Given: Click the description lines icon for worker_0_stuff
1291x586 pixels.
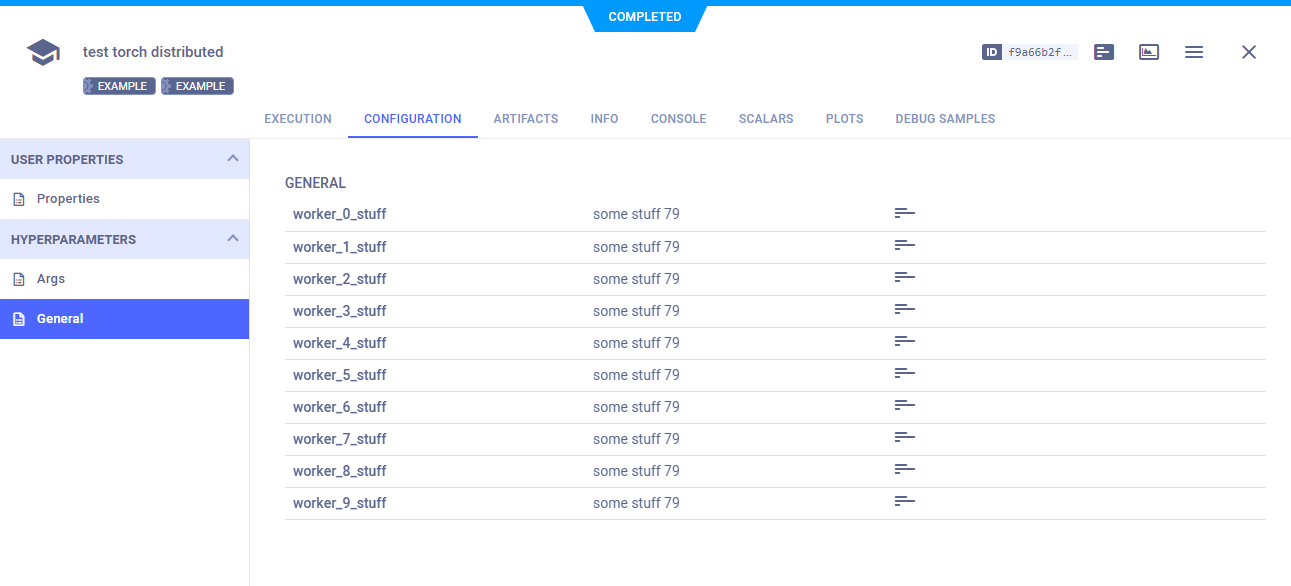Looking at the screenshot, I should click(x=904, y=214).
